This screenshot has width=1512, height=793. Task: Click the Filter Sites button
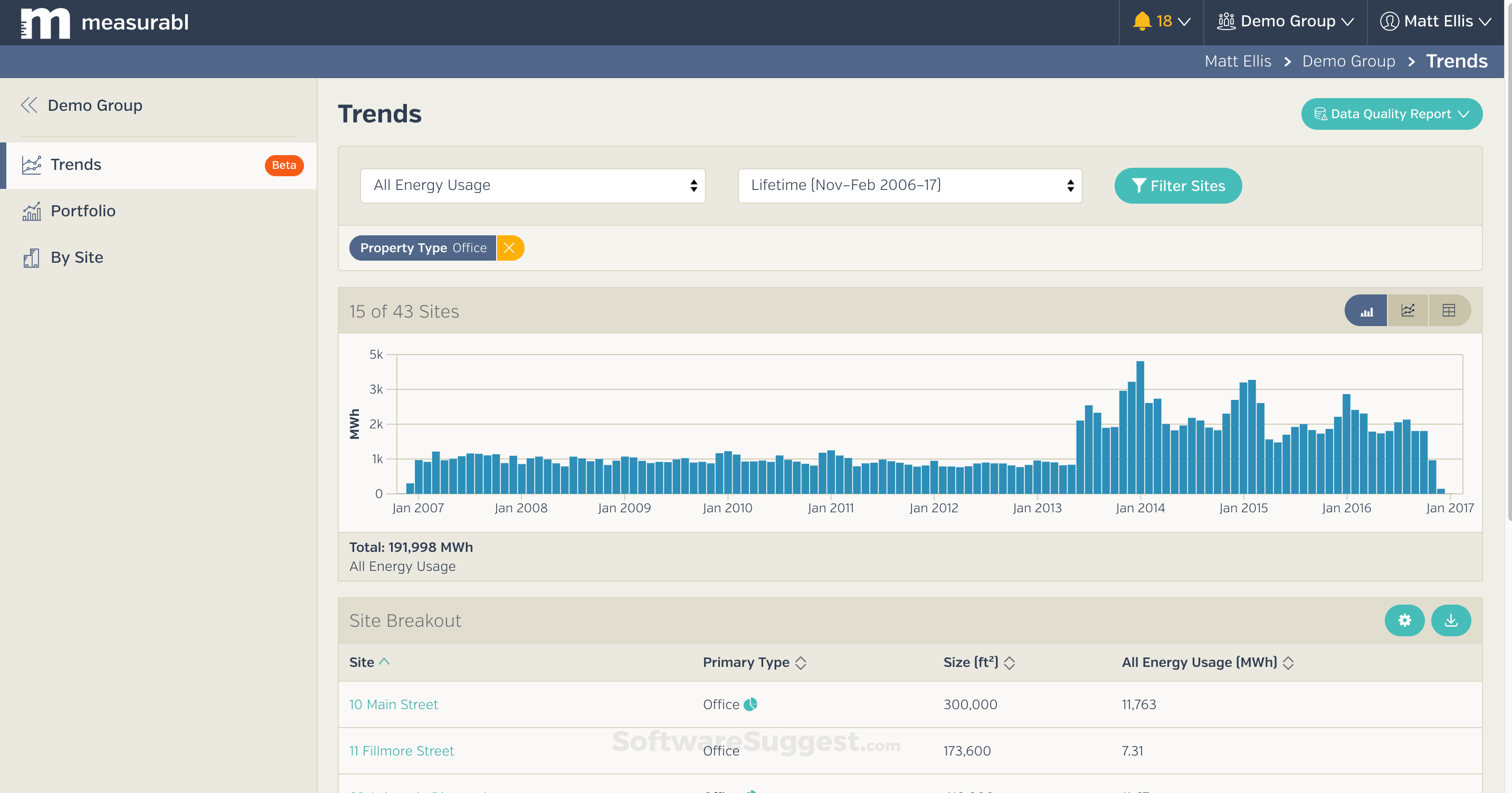pyautogui.click(x=1178, y=186)
